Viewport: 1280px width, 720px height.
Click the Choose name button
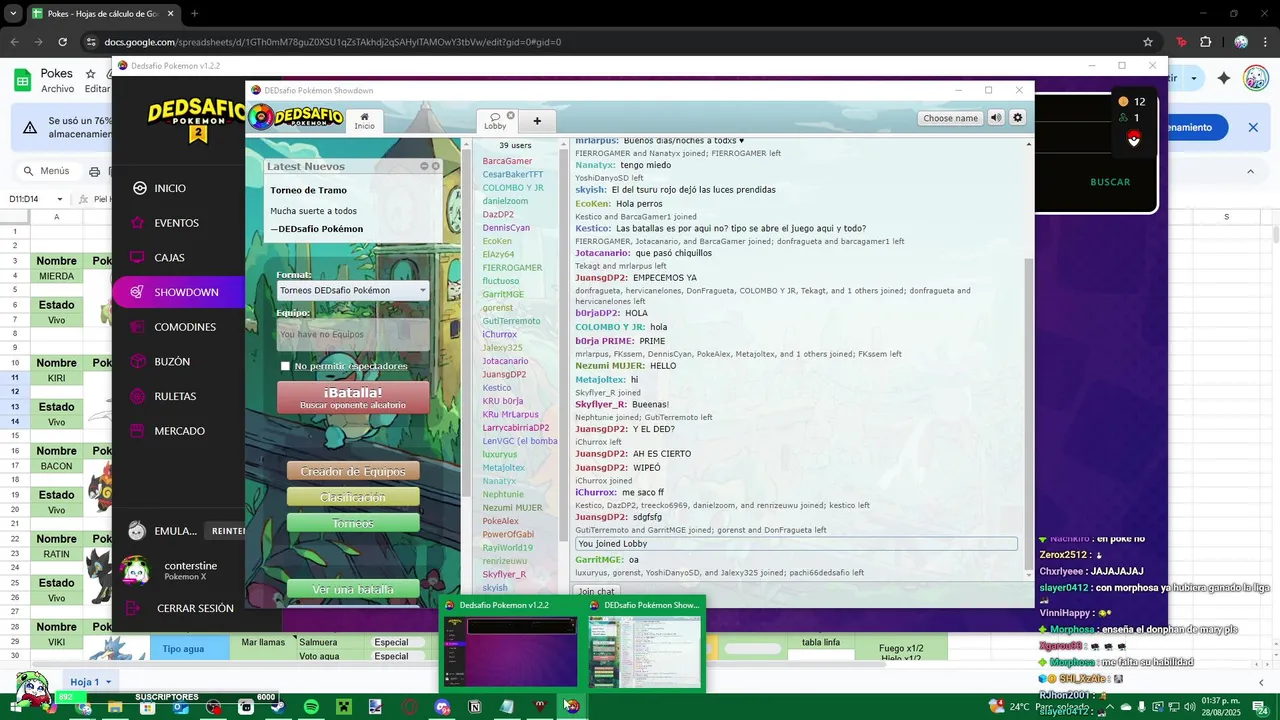pyautogui.click(x=950, y=118)
